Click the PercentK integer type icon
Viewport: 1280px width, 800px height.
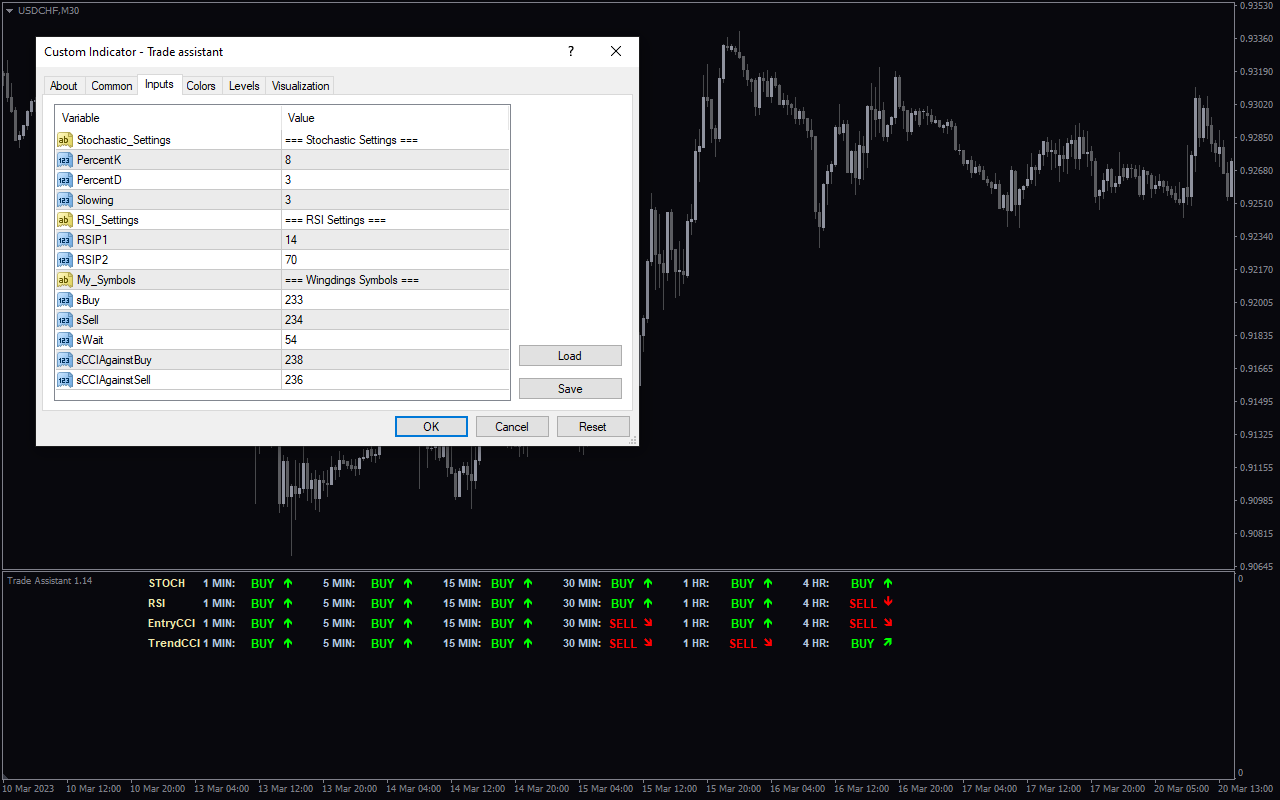tap(65, 160)
